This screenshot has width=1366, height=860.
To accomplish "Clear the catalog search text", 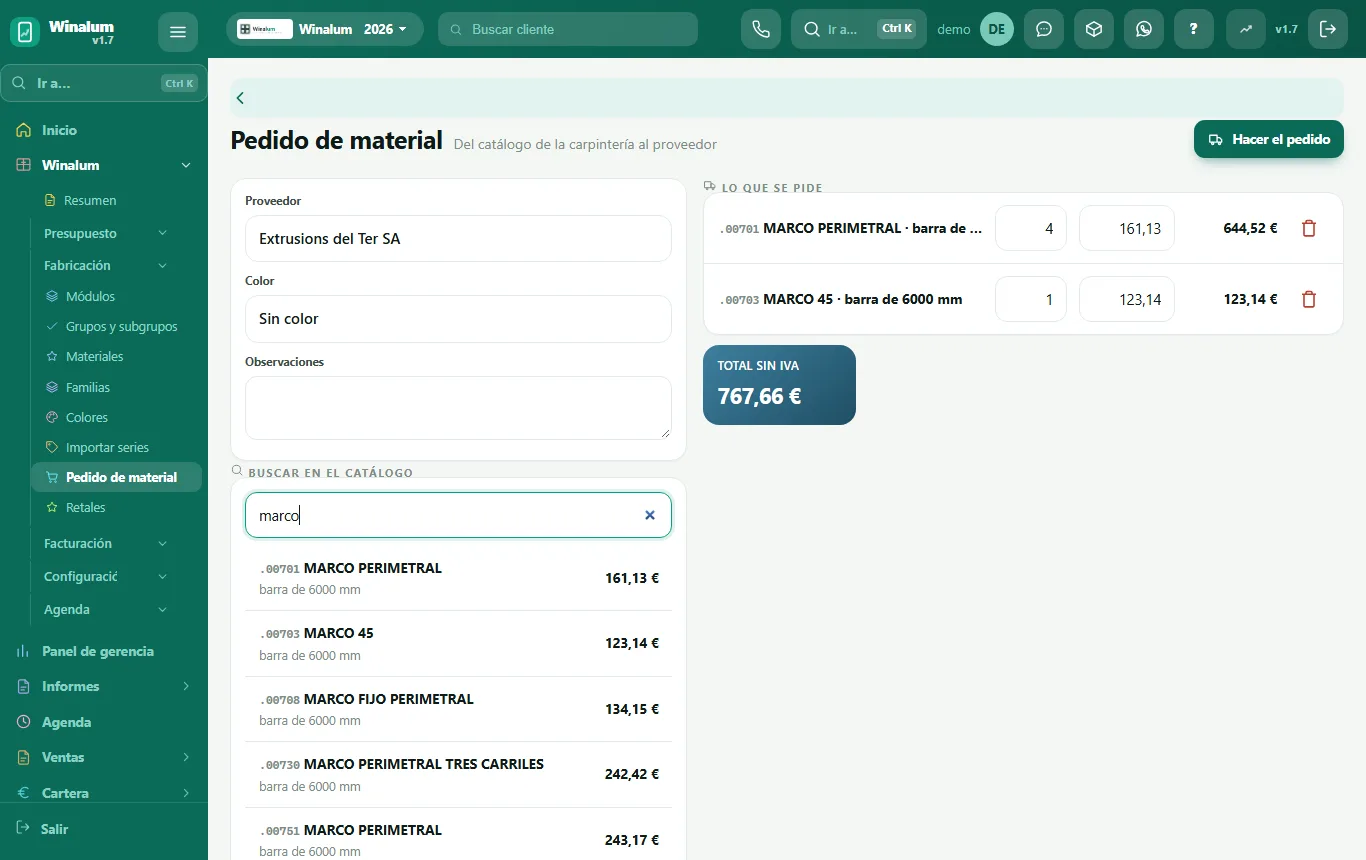I will pyautogui.click(x=650, y=515).
